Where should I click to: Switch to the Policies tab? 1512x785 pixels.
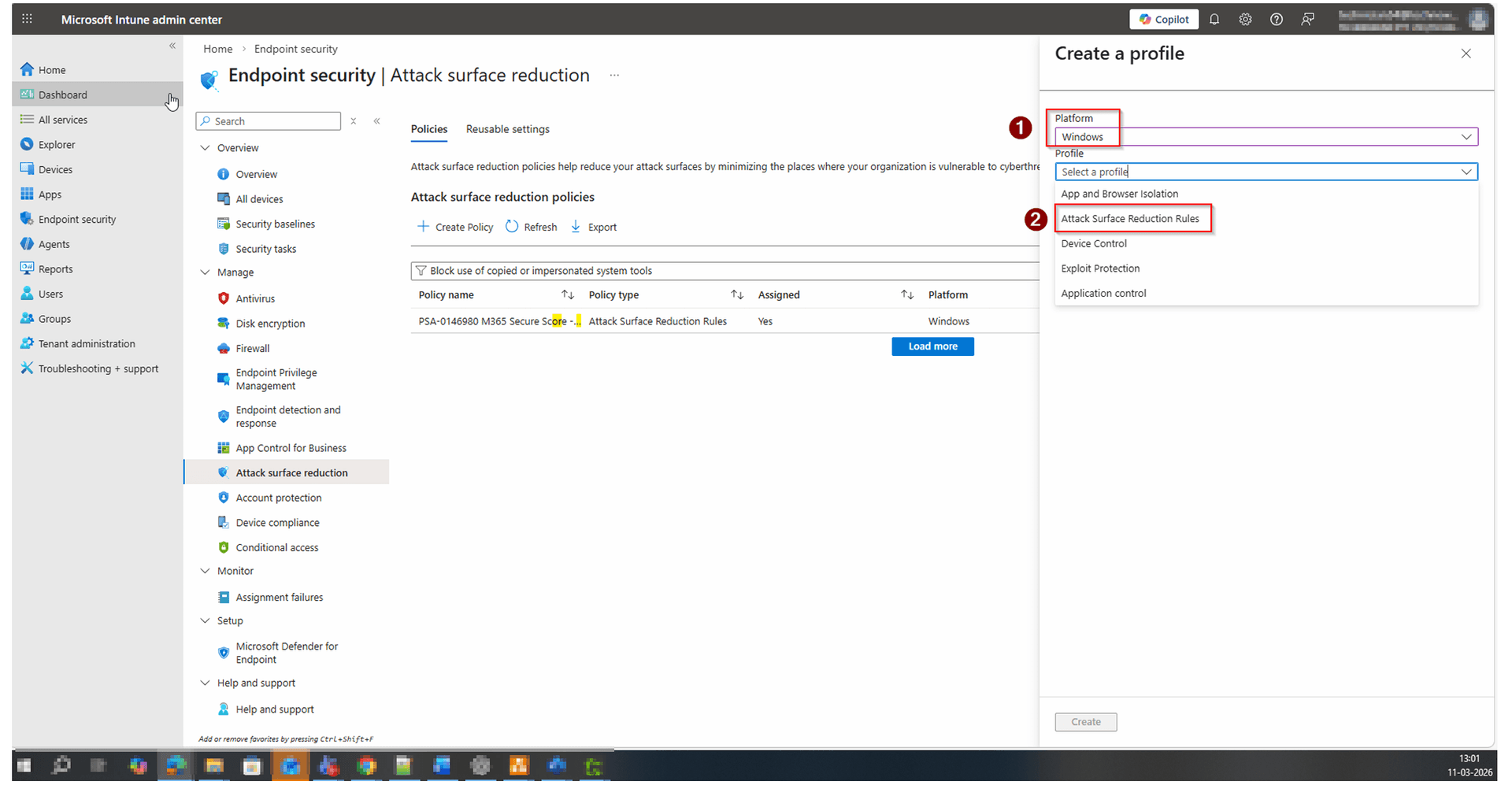[x=429, y=129]
